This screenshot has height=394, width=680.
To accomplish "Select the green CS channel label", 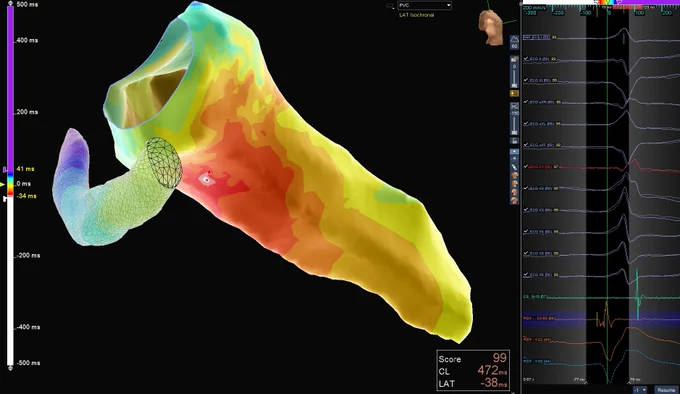I will click(535, 297).
